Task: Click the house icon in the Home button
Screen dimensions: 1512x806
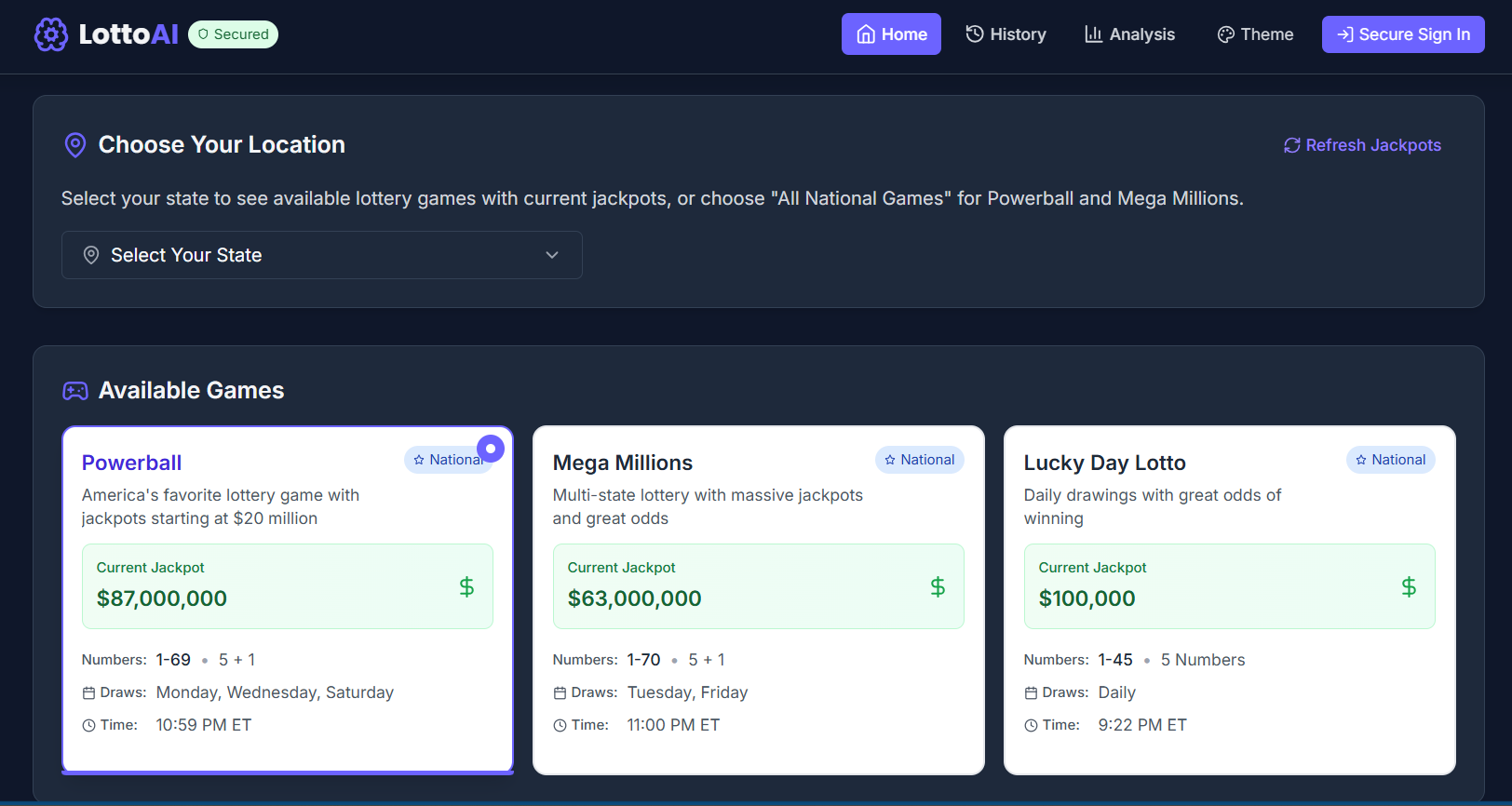Action: click(866, 34)
